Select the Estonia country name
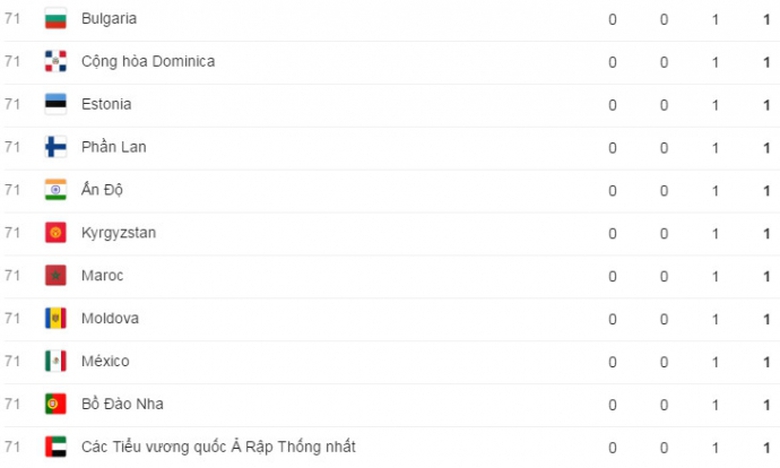The height and width of the screenshot is (468, 780). pyautogui.click(x=106, y=104)
